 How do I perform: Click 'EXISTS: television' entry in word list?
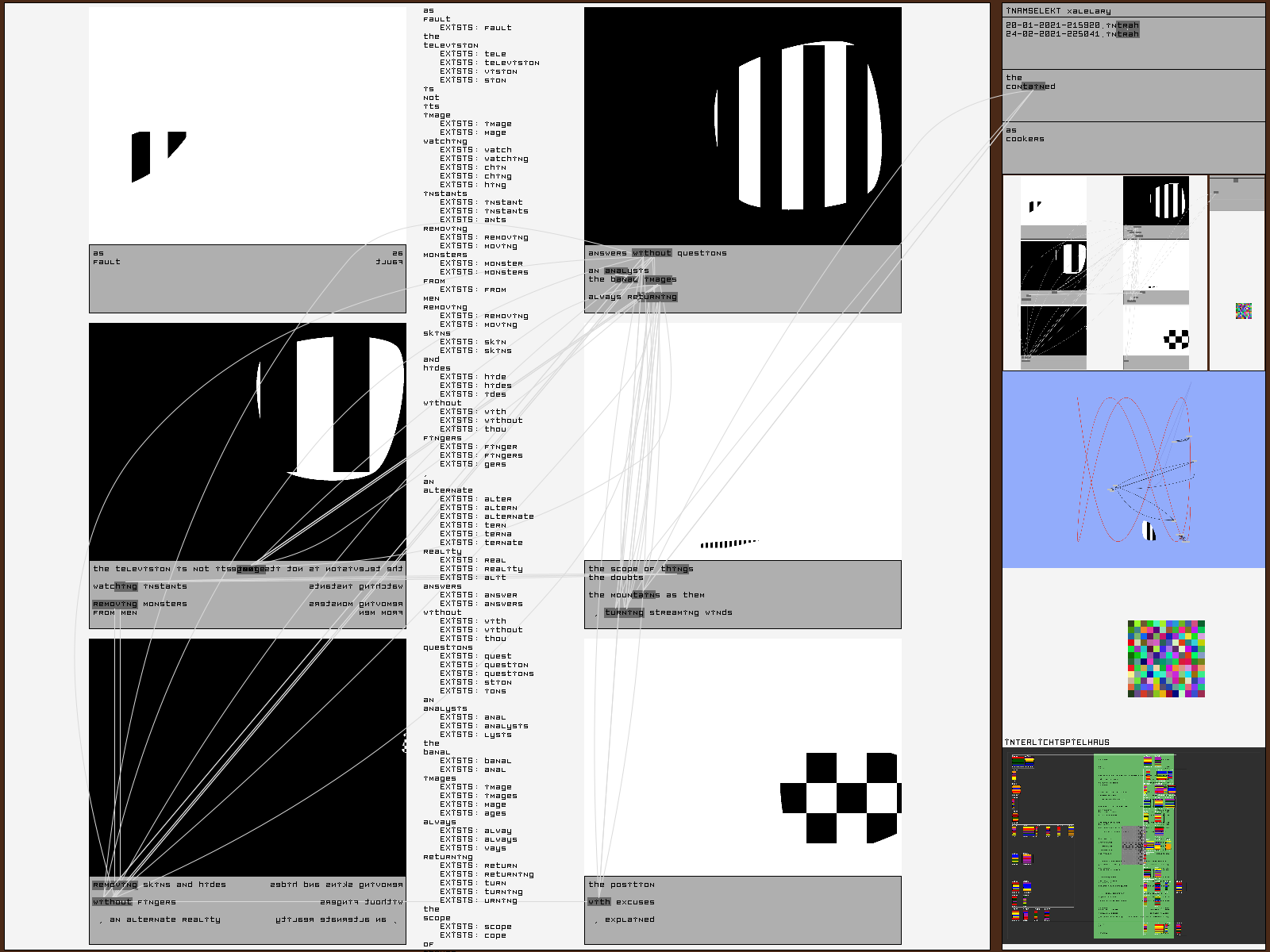pyautogui.click(x=490, y=63)
